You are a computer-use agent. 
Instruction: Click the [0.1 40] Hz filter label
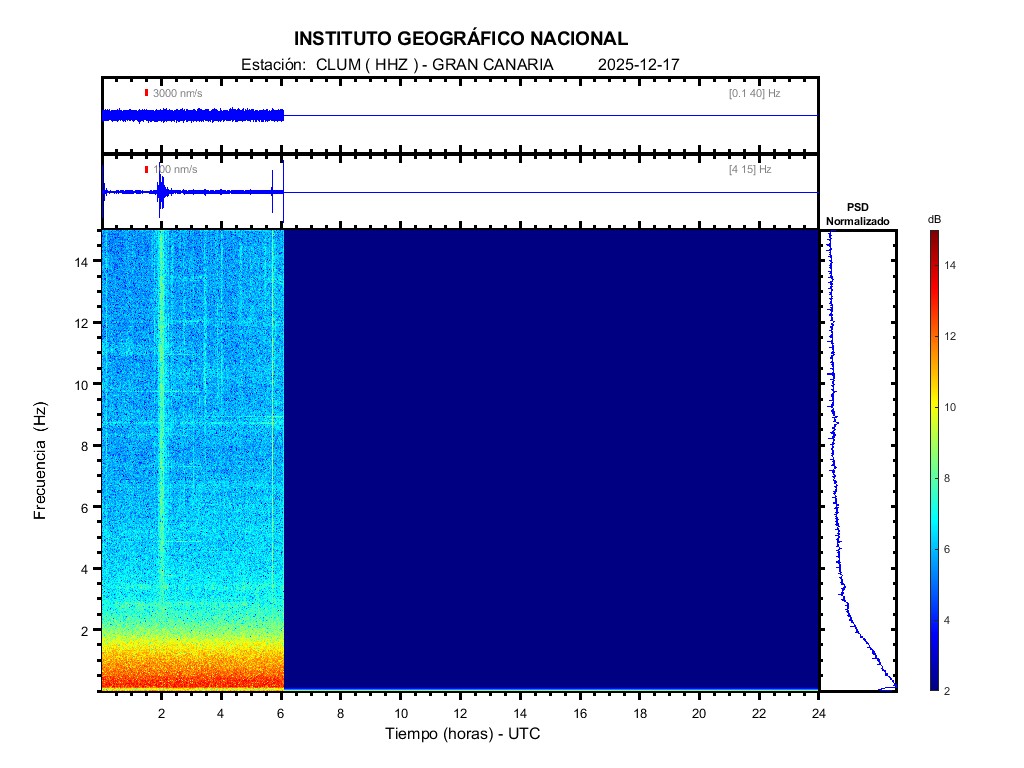754,93
